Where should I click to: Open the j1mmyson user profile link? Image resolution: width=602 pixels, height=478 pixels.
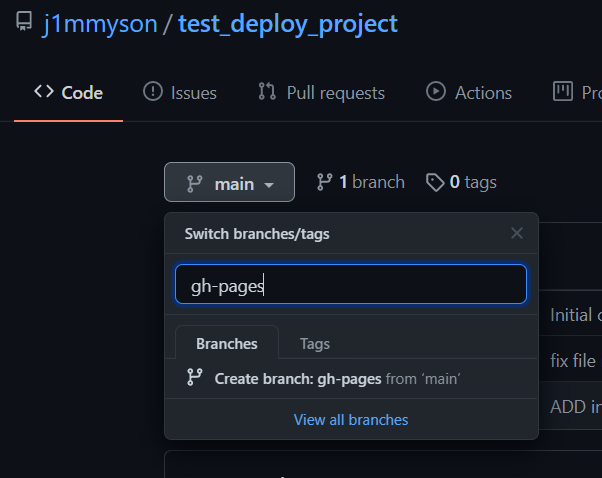click(x=100, y=24)
